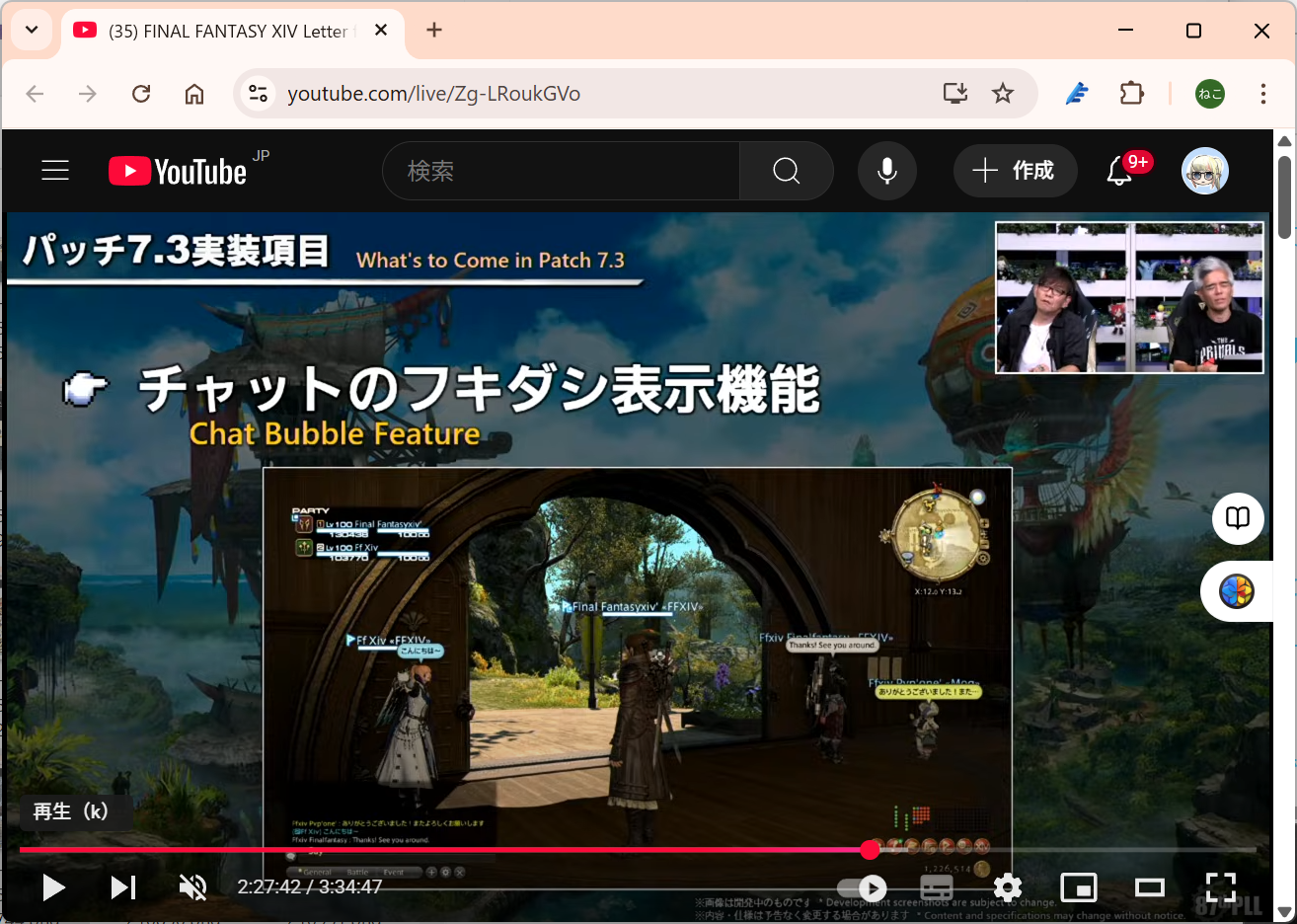The width and height of the screenshot is (1297, 924).
Task: Click the scrollbar up arrow
Action: click(1284, 141)
